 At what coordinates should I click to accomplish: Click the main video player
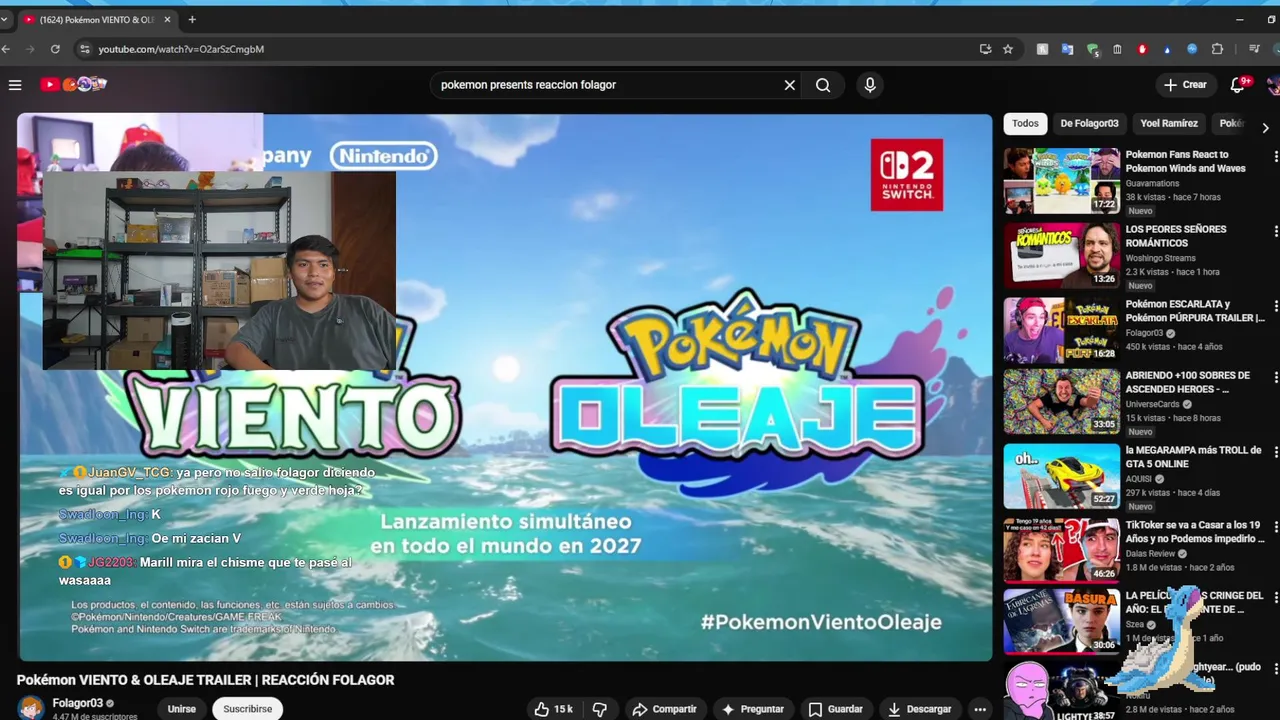(x=504, y=387)
